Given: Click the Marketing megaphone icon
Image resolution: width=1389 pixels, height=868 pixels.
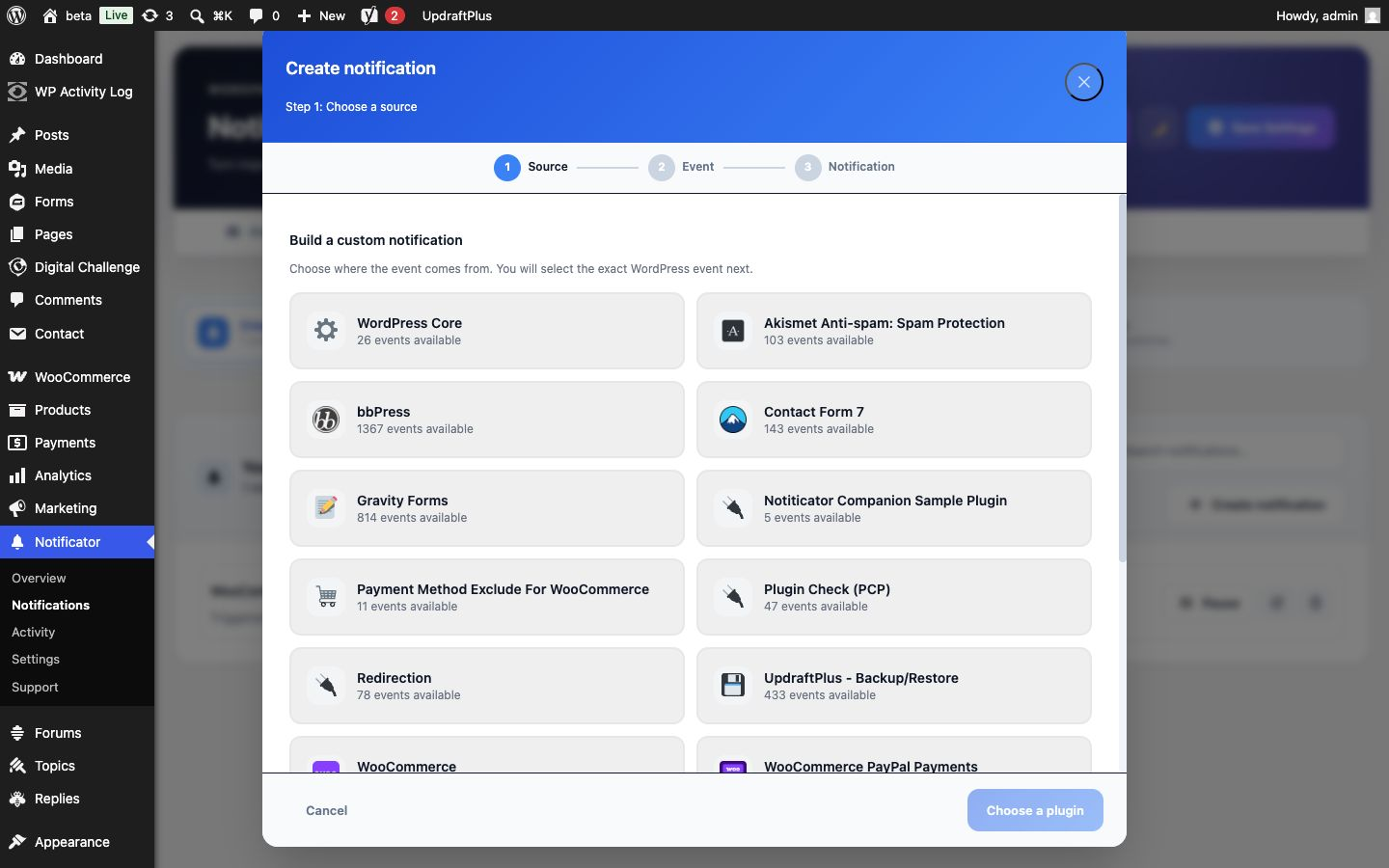Looking at the screenshot, I should pyautogui.click(x=17, y=508).
